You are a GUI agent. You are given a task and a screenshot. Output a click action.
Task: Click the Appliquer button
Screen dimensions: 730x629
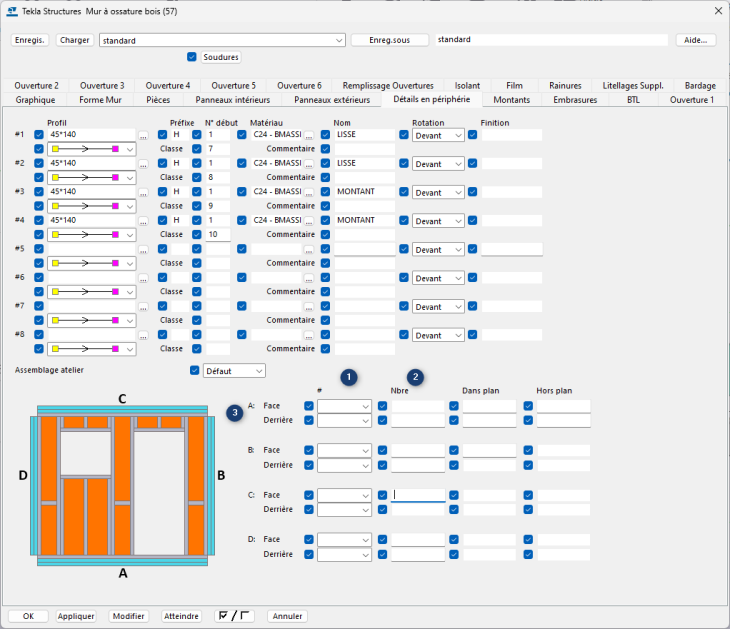click(x=76, y=616)
